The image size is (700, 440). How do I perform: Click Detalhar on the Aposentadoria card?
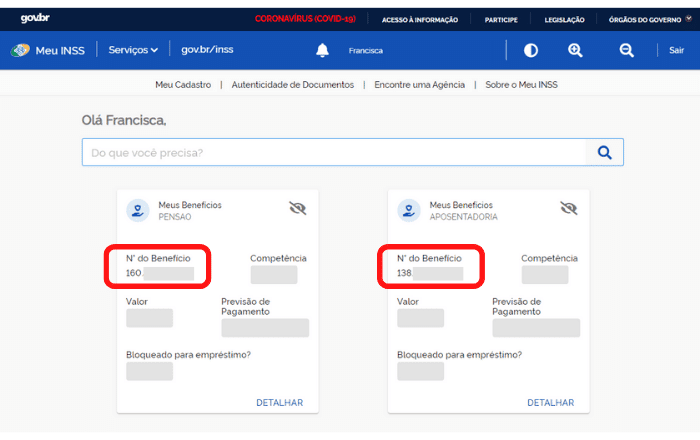tap(550, 402)
